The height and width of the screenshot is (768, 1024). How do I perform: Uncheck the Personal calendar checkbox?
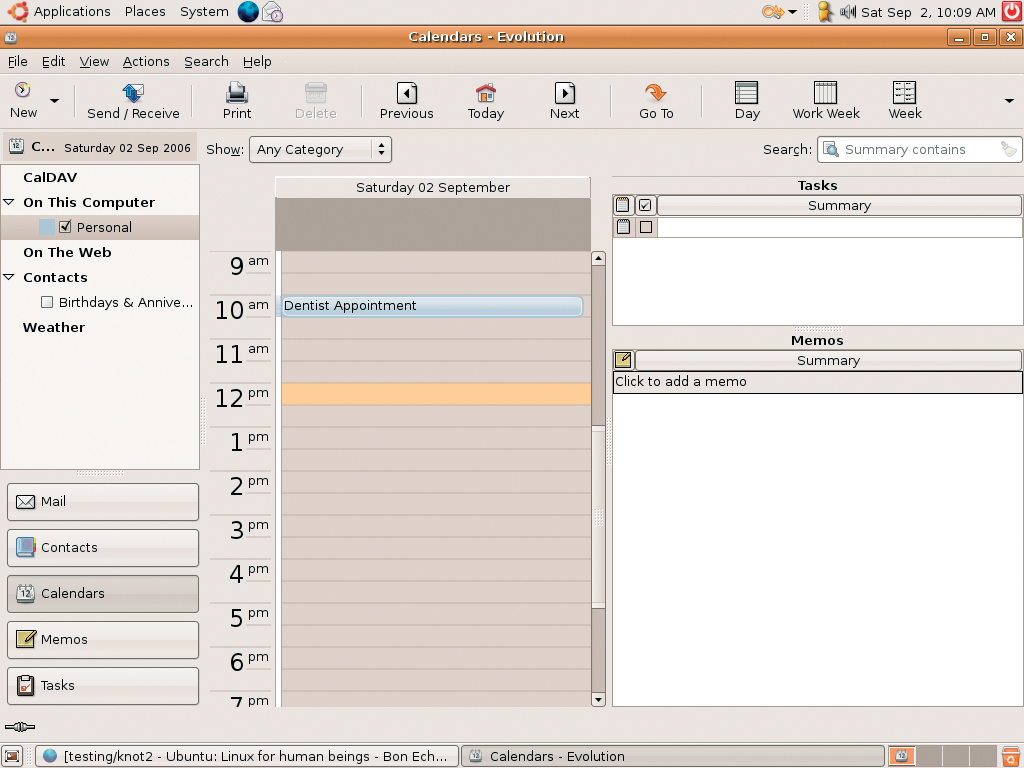coord(65,227)
